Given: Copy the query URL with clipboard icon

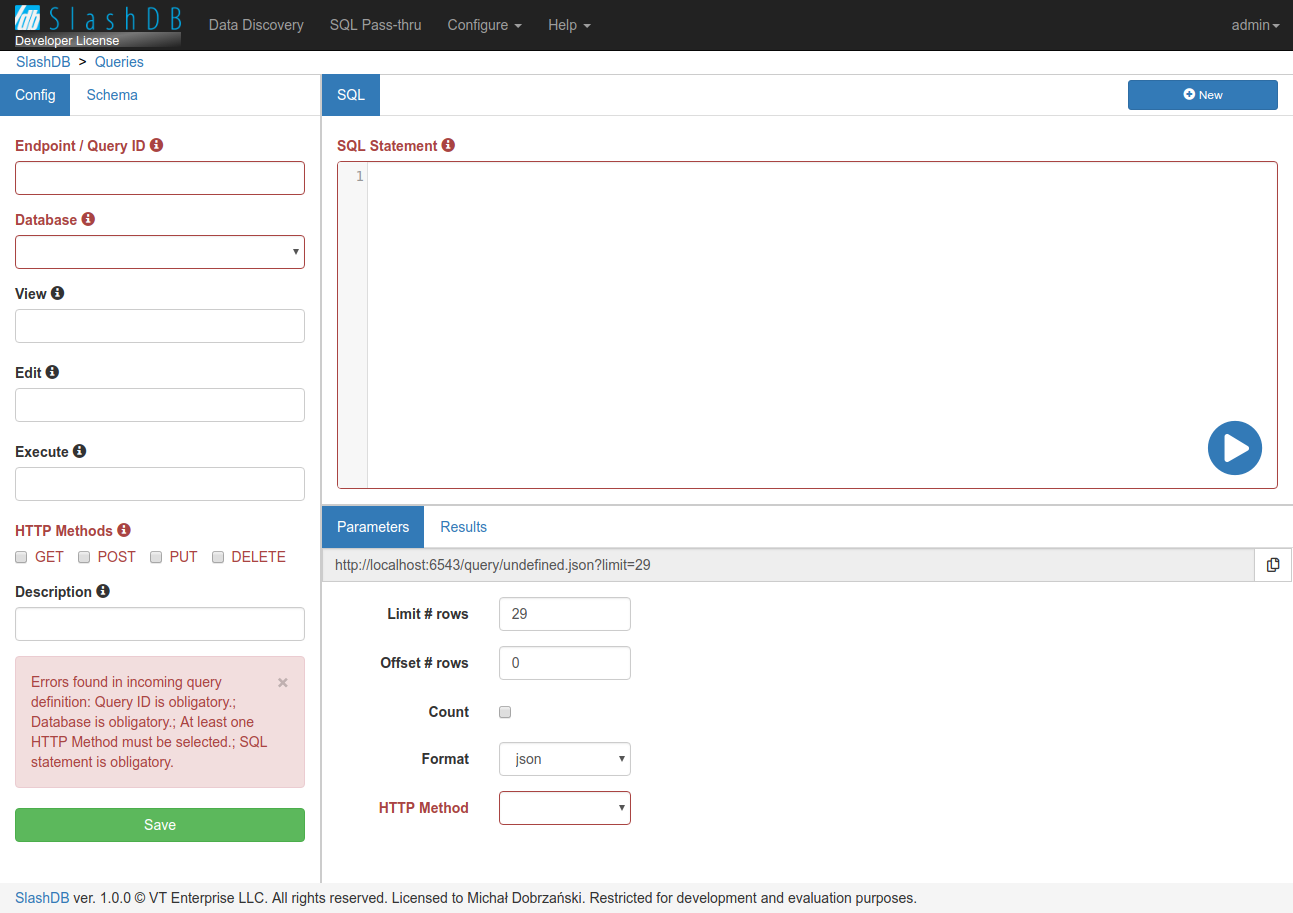Looking at the screenshot, I should (1273, 565).
